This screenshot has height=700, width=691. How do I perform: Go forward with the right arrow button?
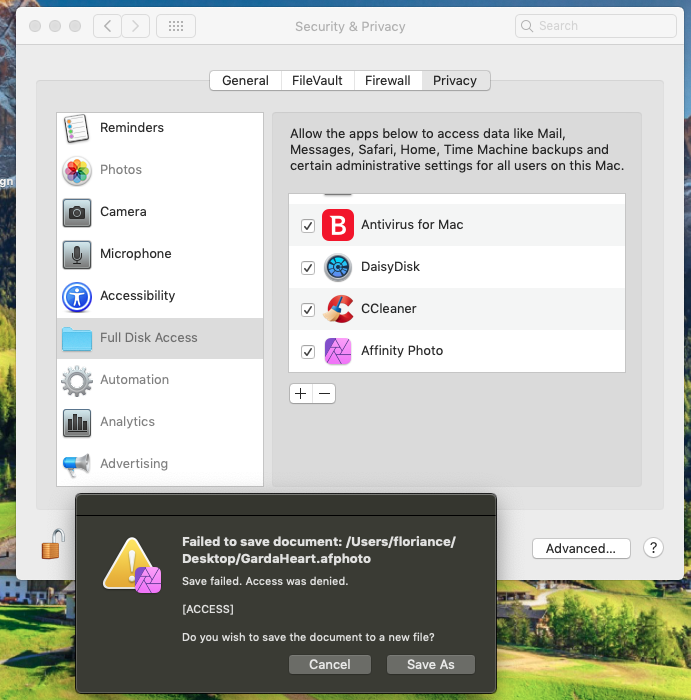click(135, 26)
